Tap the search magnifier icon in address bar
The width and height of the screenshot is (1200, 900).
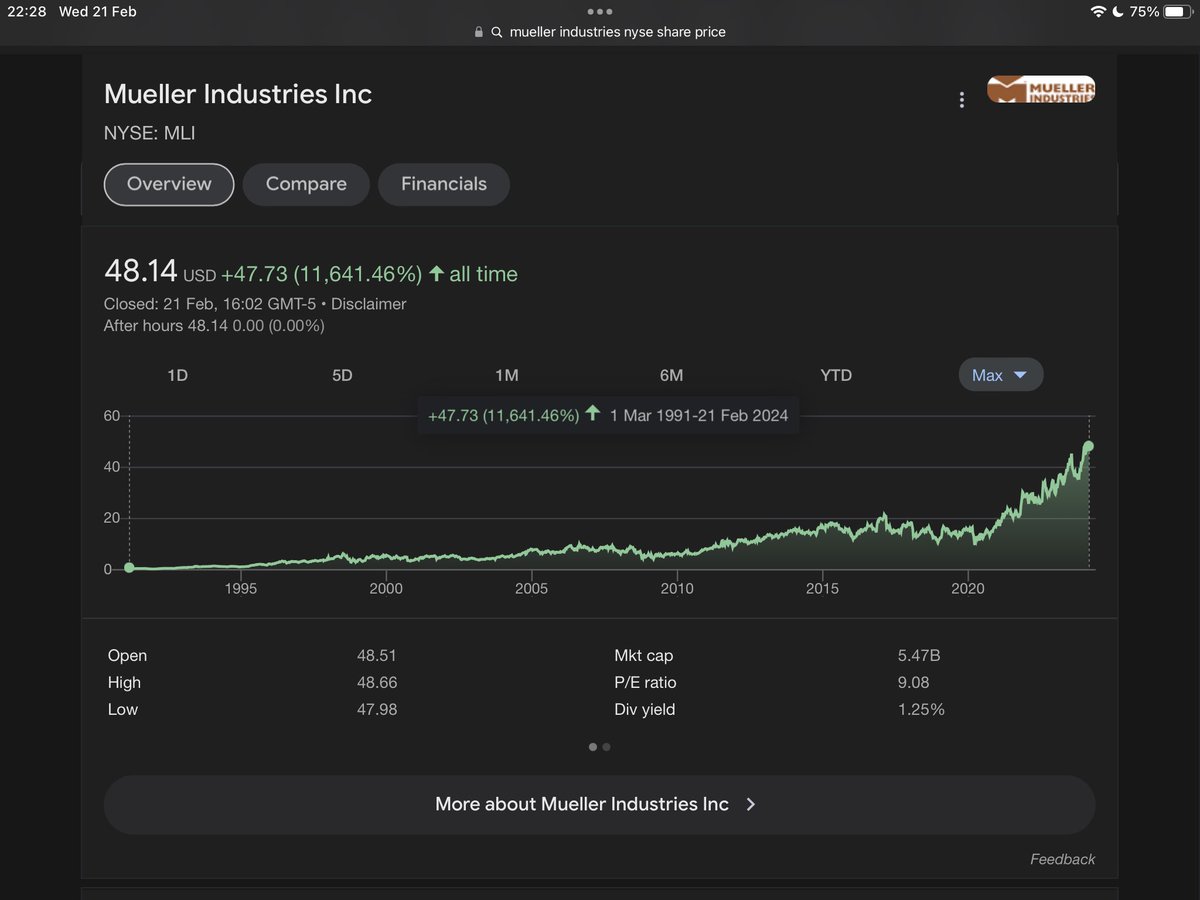pyautogui.click(x=497, y=32)
